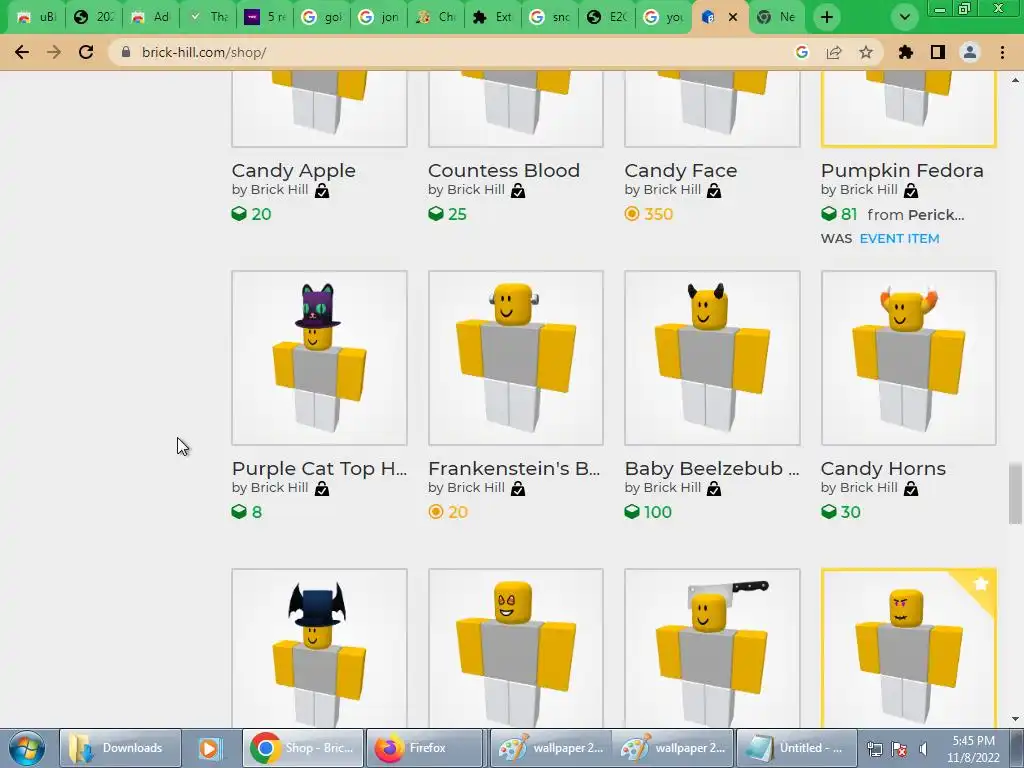Click the seller name Perick... link
The height and width of the screenshot is (768, 1024).
[x=935, y=214]
